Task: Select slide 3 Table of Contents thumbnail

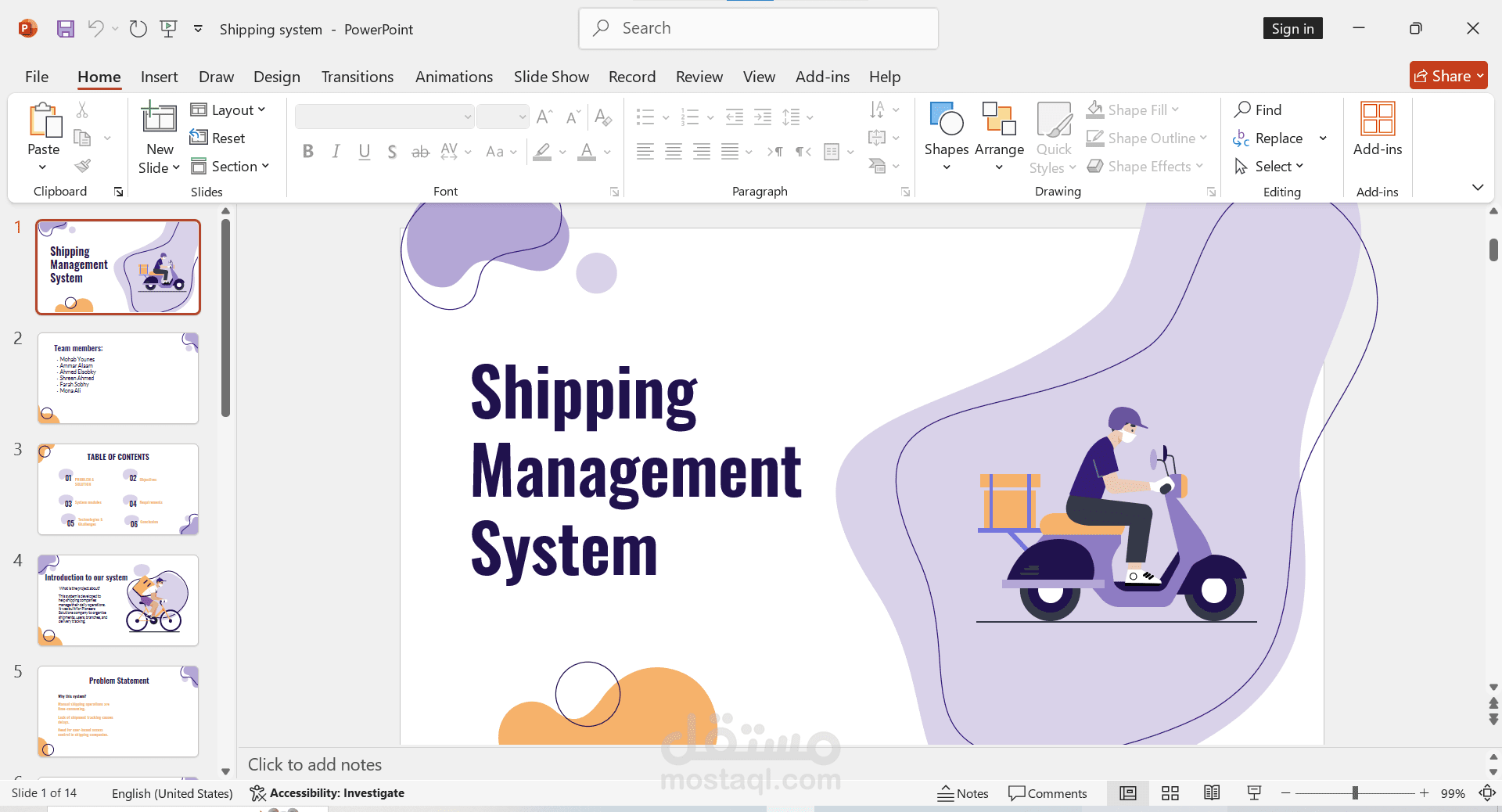Action: pos(118,490)
